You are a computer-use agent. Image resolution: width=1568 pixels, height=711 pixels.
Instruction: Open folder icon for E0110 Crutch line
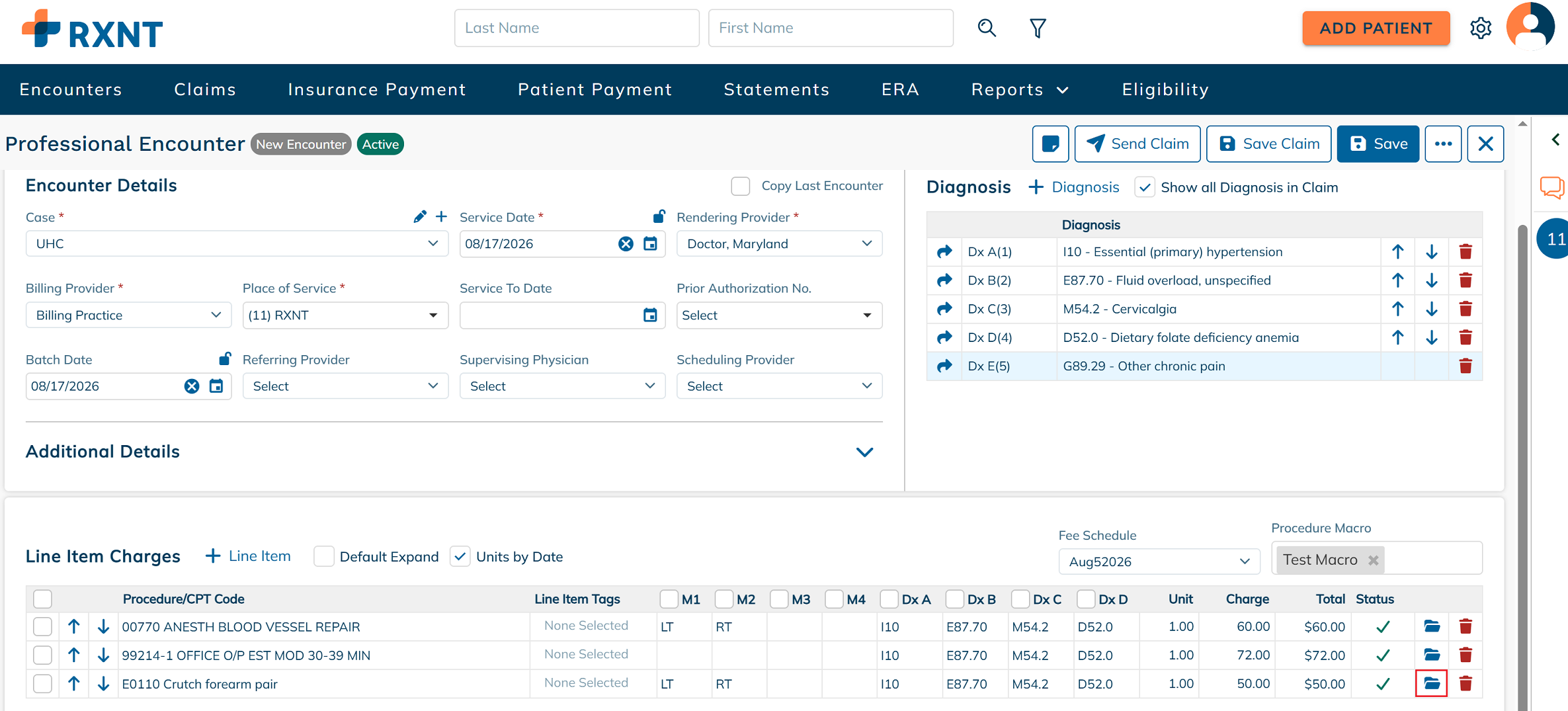1431,683
